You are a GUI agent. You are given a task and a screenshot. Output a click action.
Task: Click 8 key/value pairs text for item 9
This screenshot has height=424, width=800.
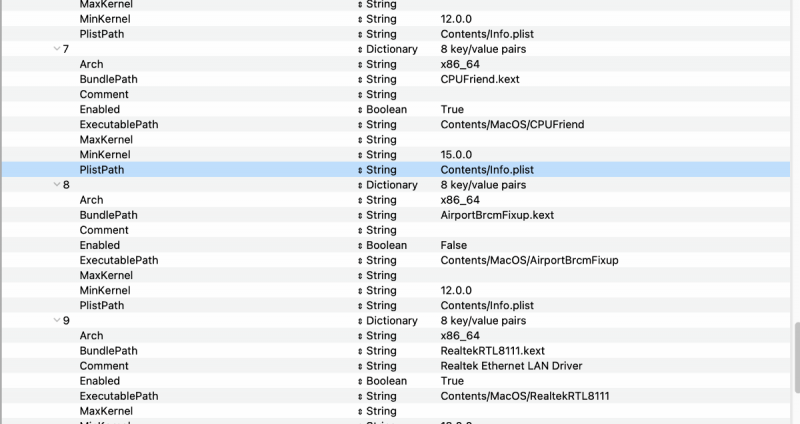coord(483,320)
